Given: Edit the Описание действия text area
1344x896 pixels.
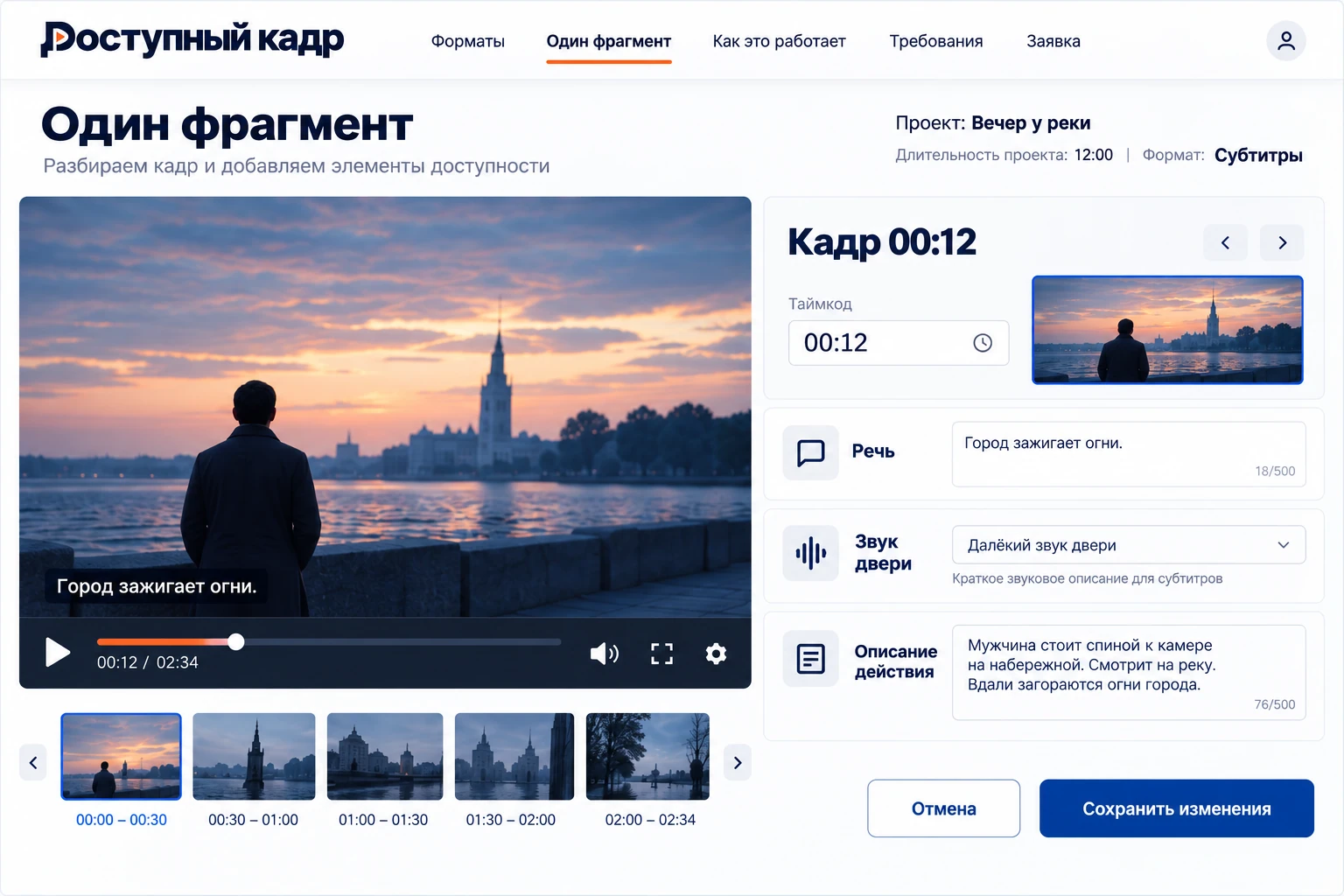Looking at the screenshot, I should tap(1129, 673).
